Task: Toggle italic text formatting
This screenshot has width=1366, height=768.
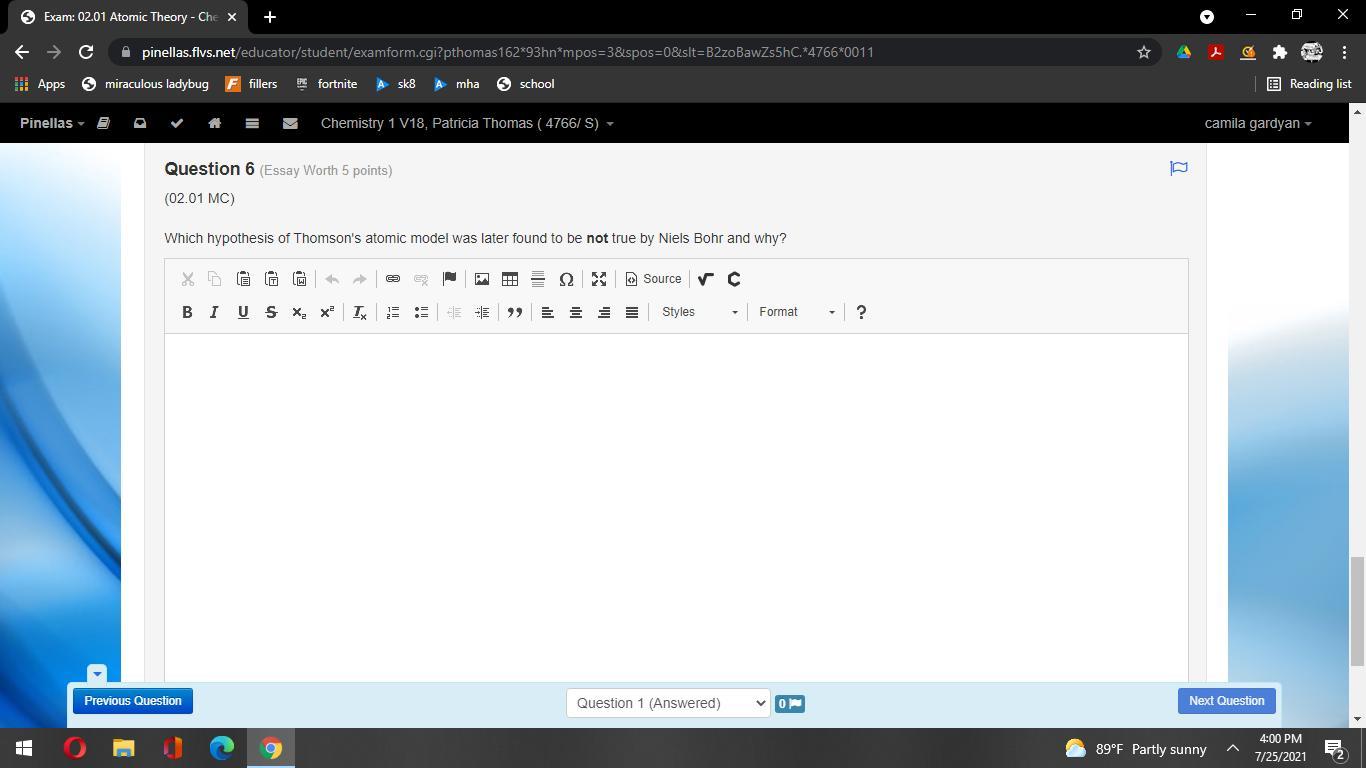Action: (x=214, y=312)
